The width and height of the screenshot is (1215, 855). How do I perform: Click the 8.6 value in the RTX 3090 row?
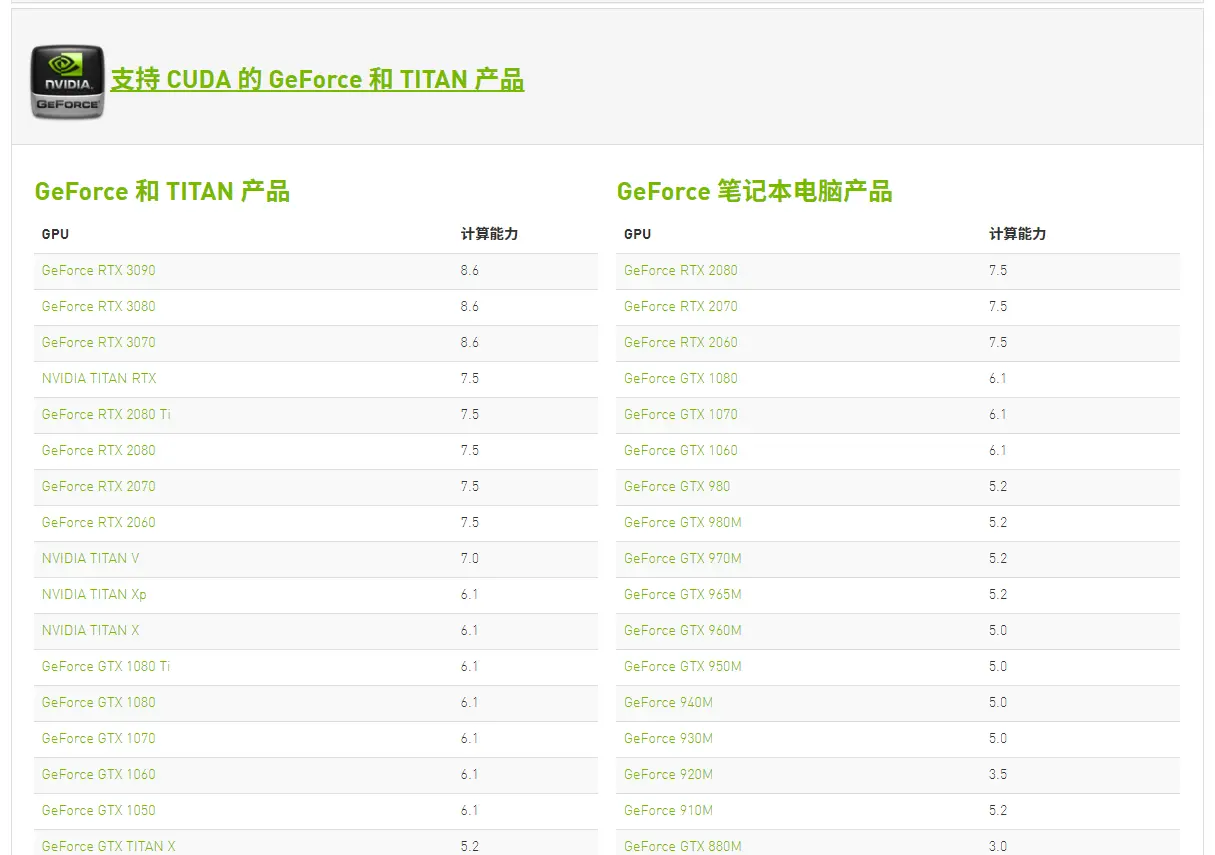click(470, 270)
